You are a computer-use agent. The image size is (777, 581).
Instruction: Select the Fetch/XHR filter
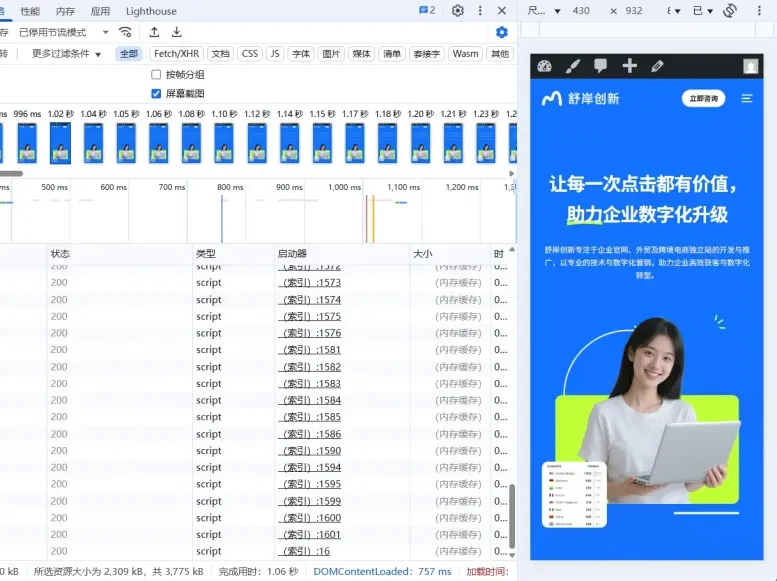pos(176,54)
